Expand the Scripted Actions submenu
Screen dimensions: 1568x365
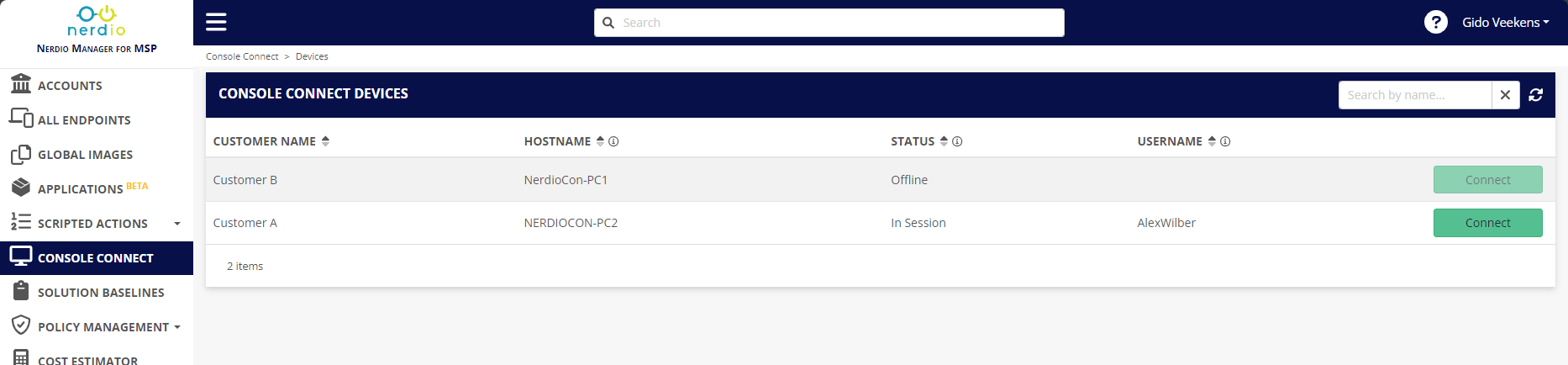pos(177,224)
